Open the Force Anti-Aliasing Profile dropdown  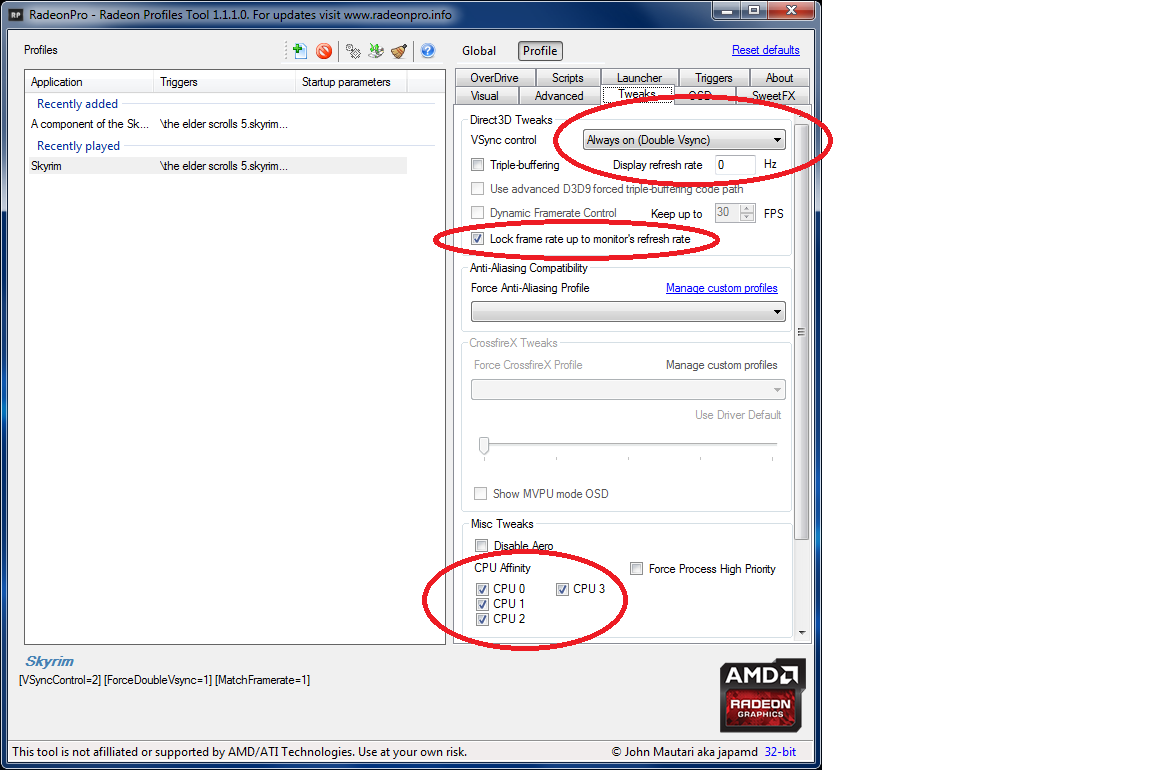(x=628, y=312)
